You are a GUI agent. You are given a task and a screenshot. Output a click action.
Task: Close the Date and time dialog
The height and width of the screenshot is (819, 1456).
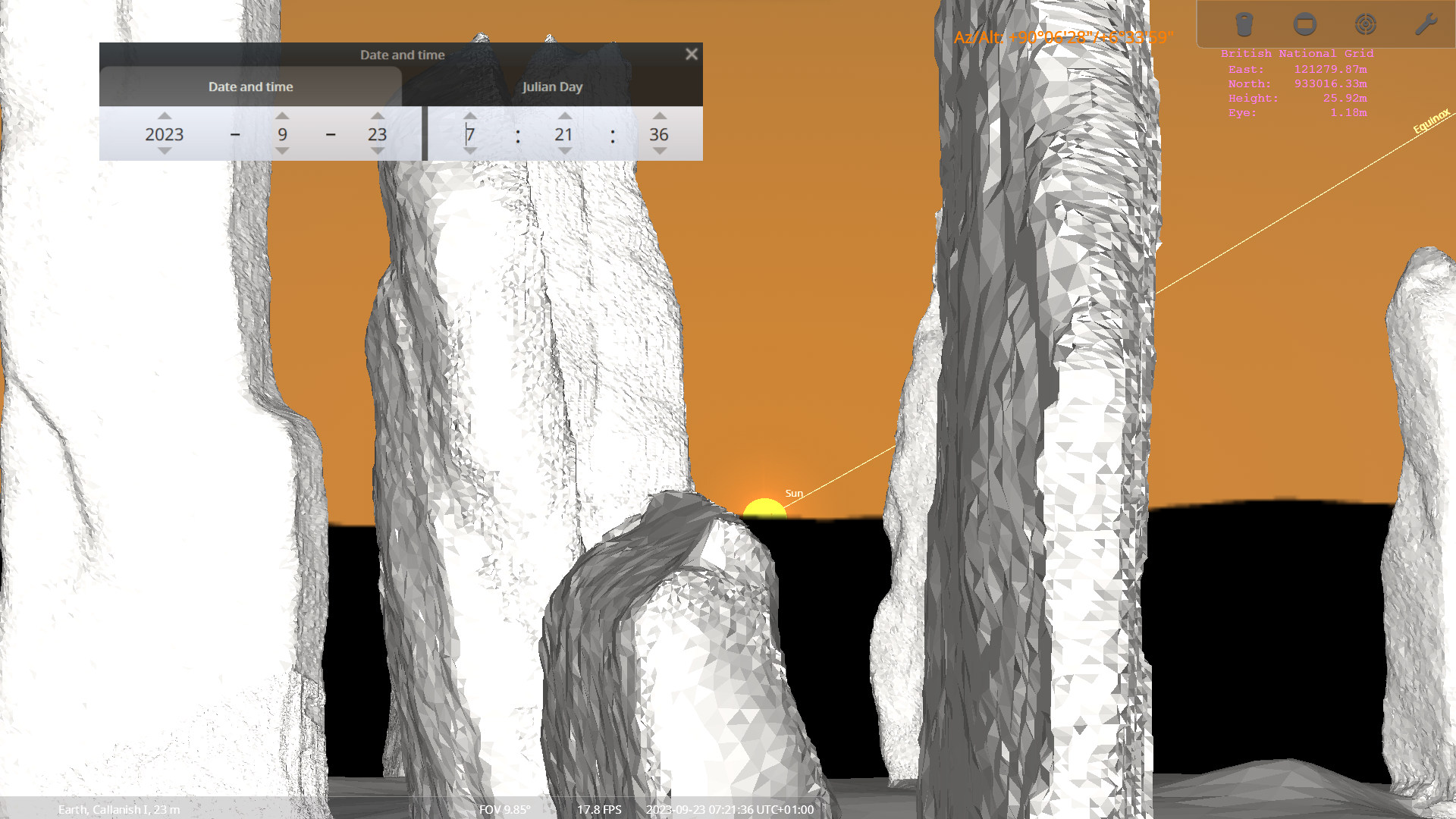691,54
